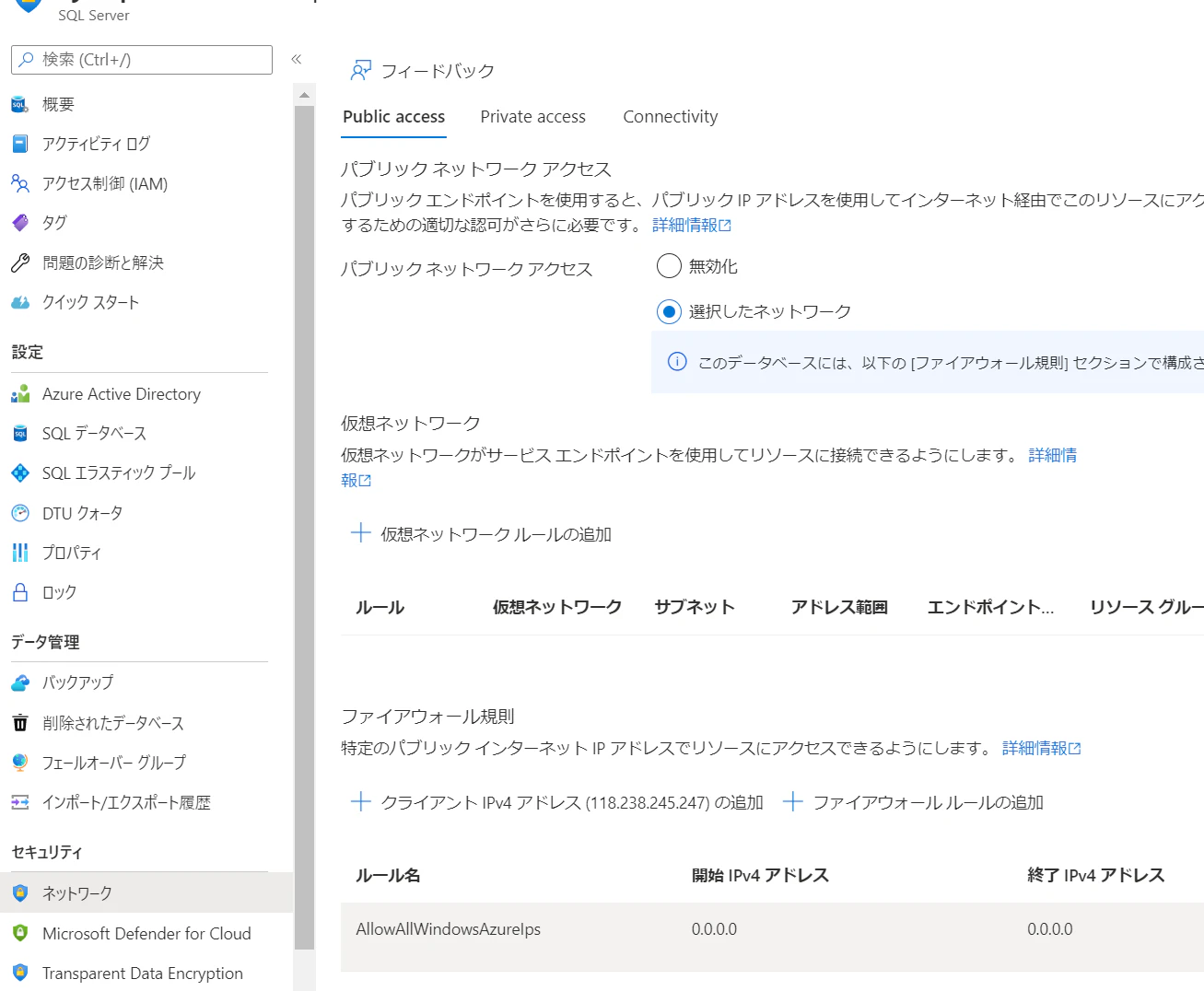Switch to the Private access tab
Image resolution: width=1204 pixels, height=991 pixels.
[532, 117]
